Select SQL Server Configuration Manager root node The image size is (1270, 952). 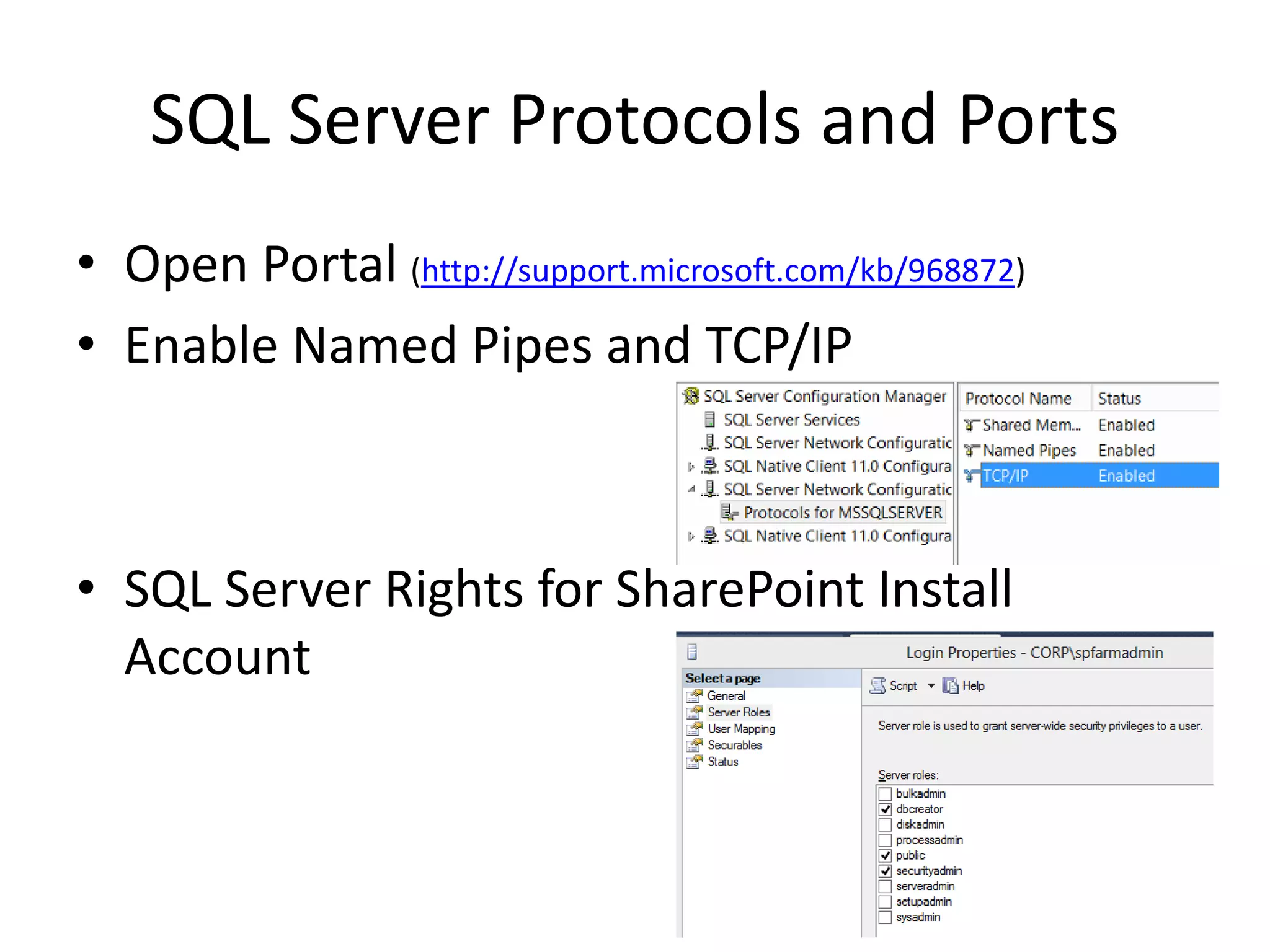(x=825, y=396)
